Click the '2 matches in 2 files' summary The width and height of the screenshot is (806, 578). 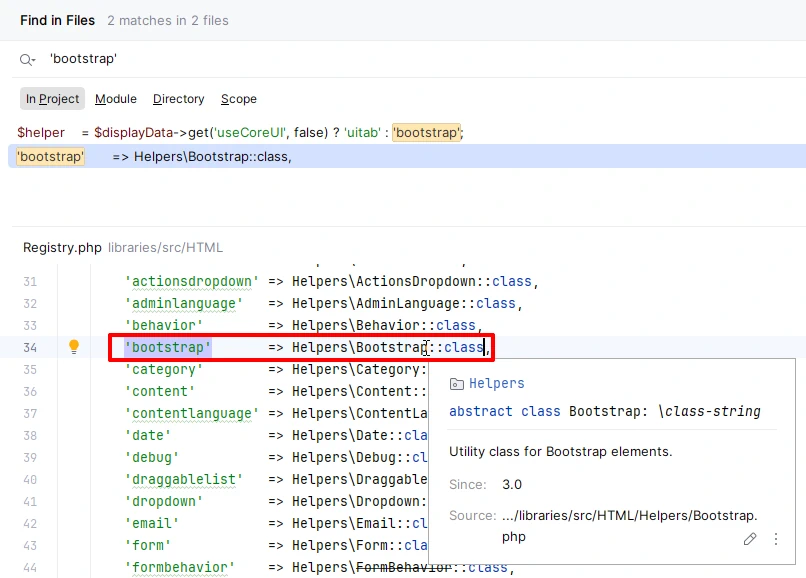point(167,20)
